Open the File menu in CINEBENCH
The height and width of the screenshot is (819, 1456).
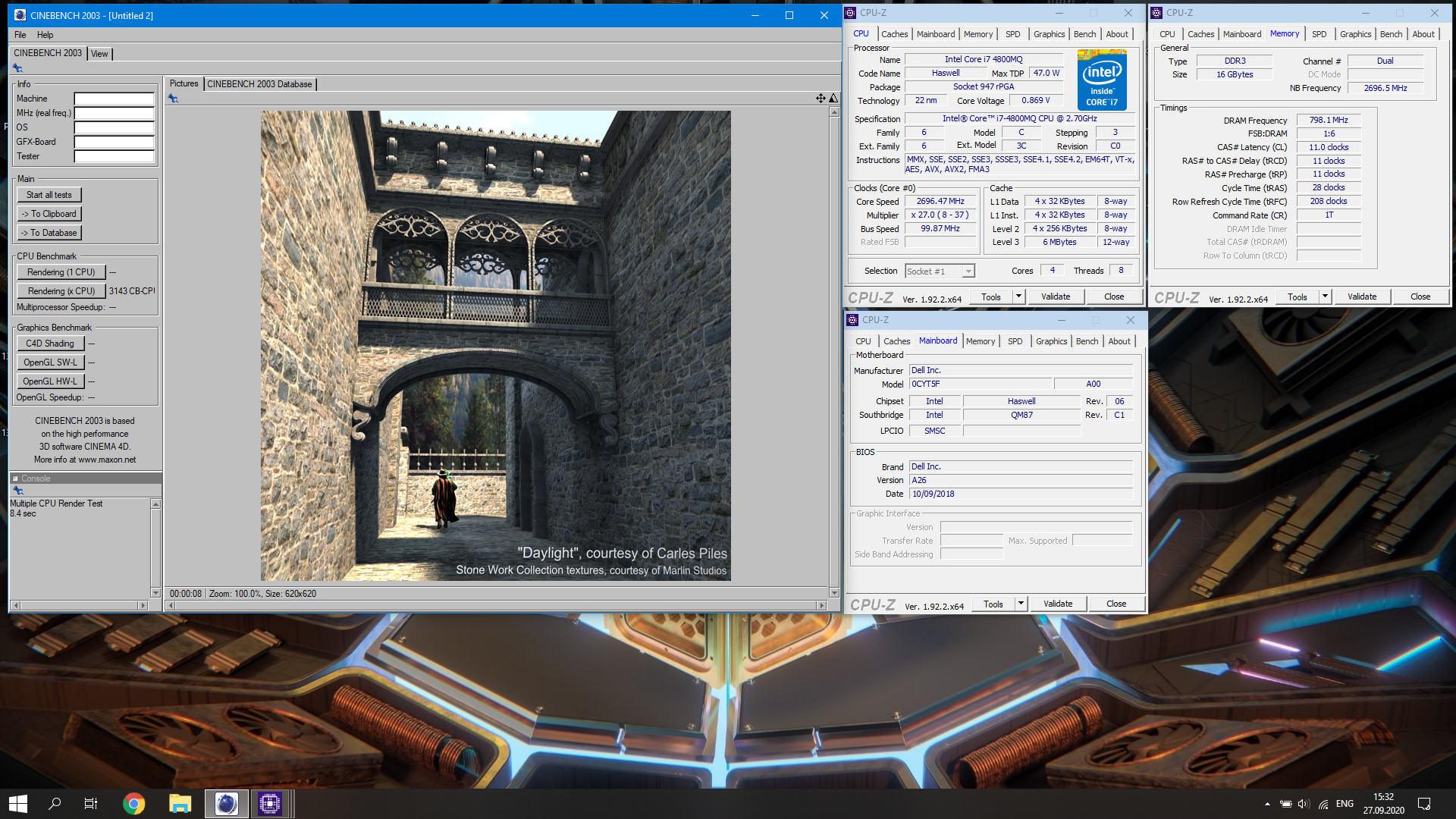(x=20, y=35)
